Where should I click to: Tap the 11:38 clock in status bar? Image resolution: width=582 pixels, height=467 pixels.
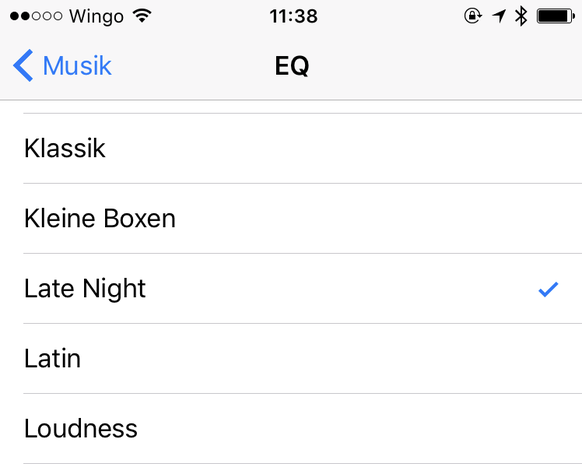coord(294,16)
